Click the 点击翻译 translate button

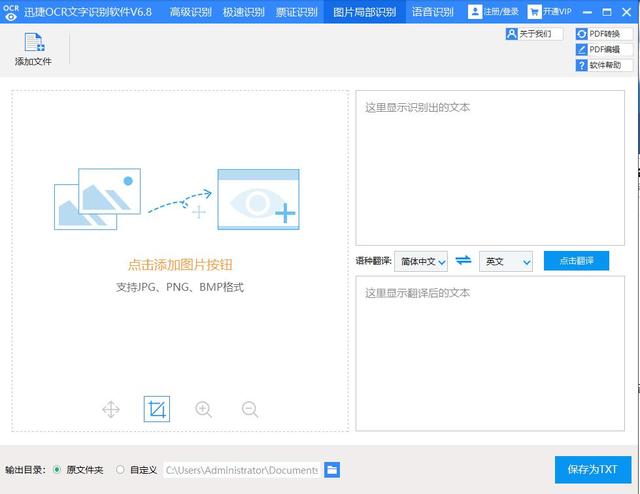click(576, 260)
